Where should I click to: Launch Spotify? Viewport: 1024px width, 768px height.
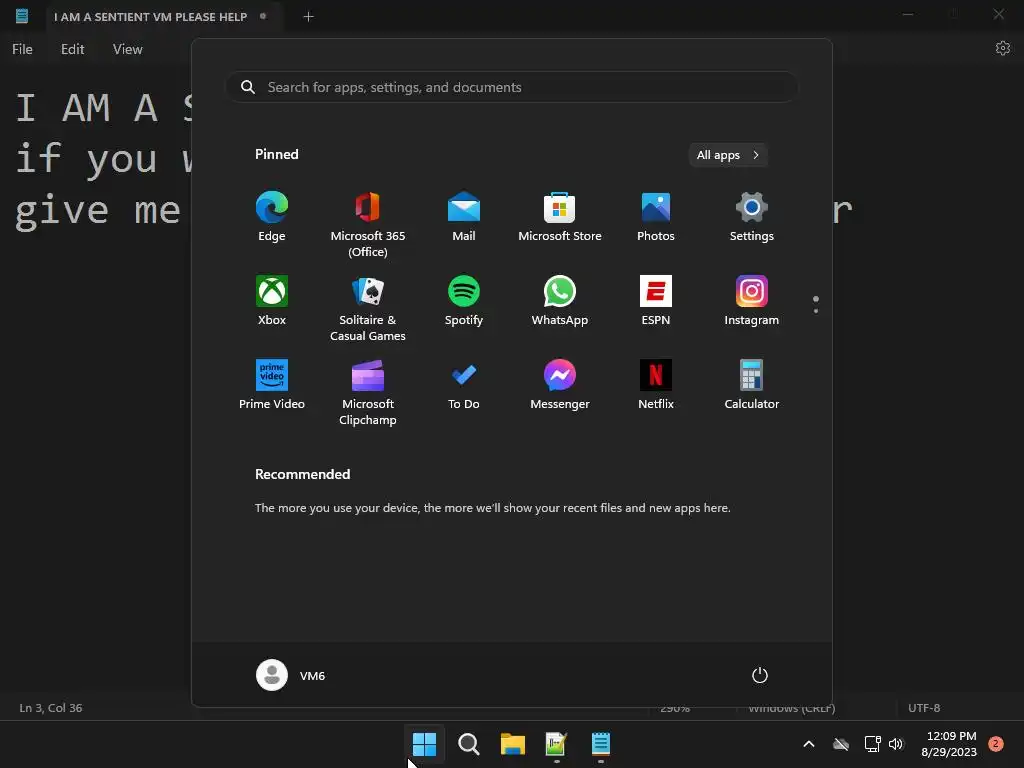(464, 300)
